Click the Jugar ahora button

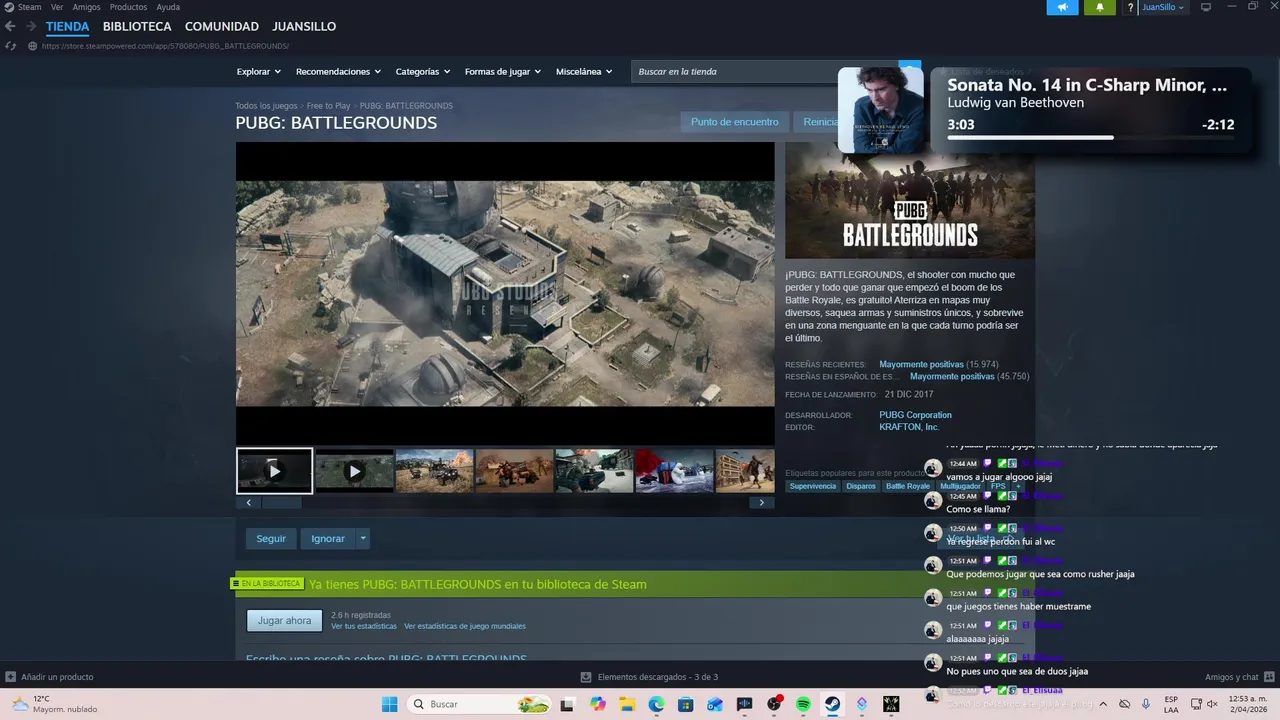(x=285, y=621)
